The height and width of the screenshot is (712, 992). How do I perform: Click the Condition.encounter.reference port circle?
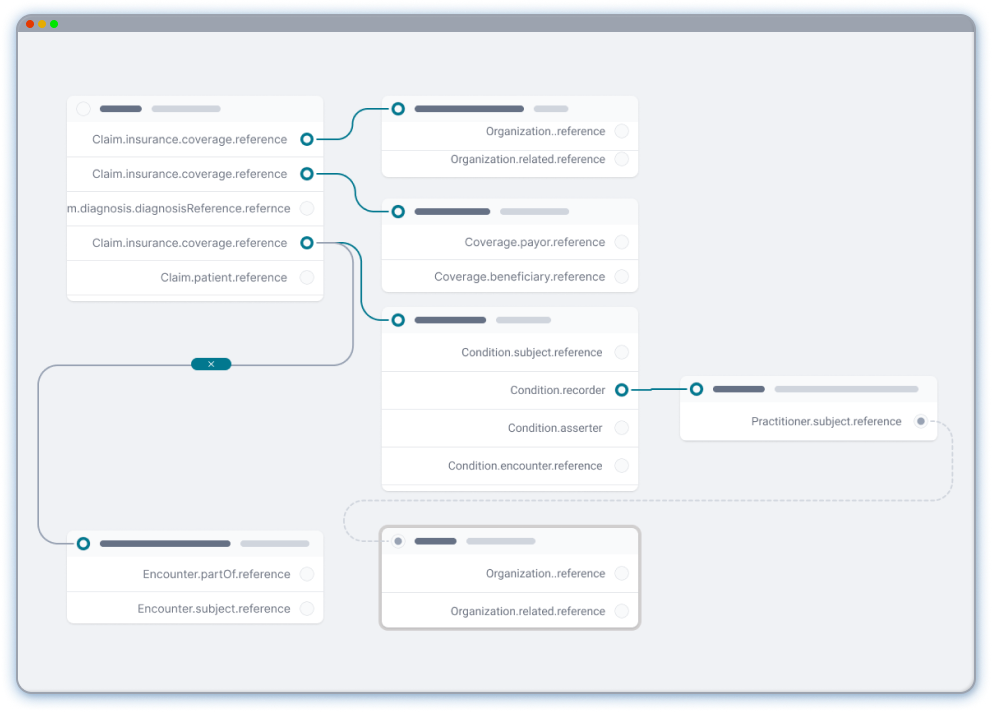[621, 466]
